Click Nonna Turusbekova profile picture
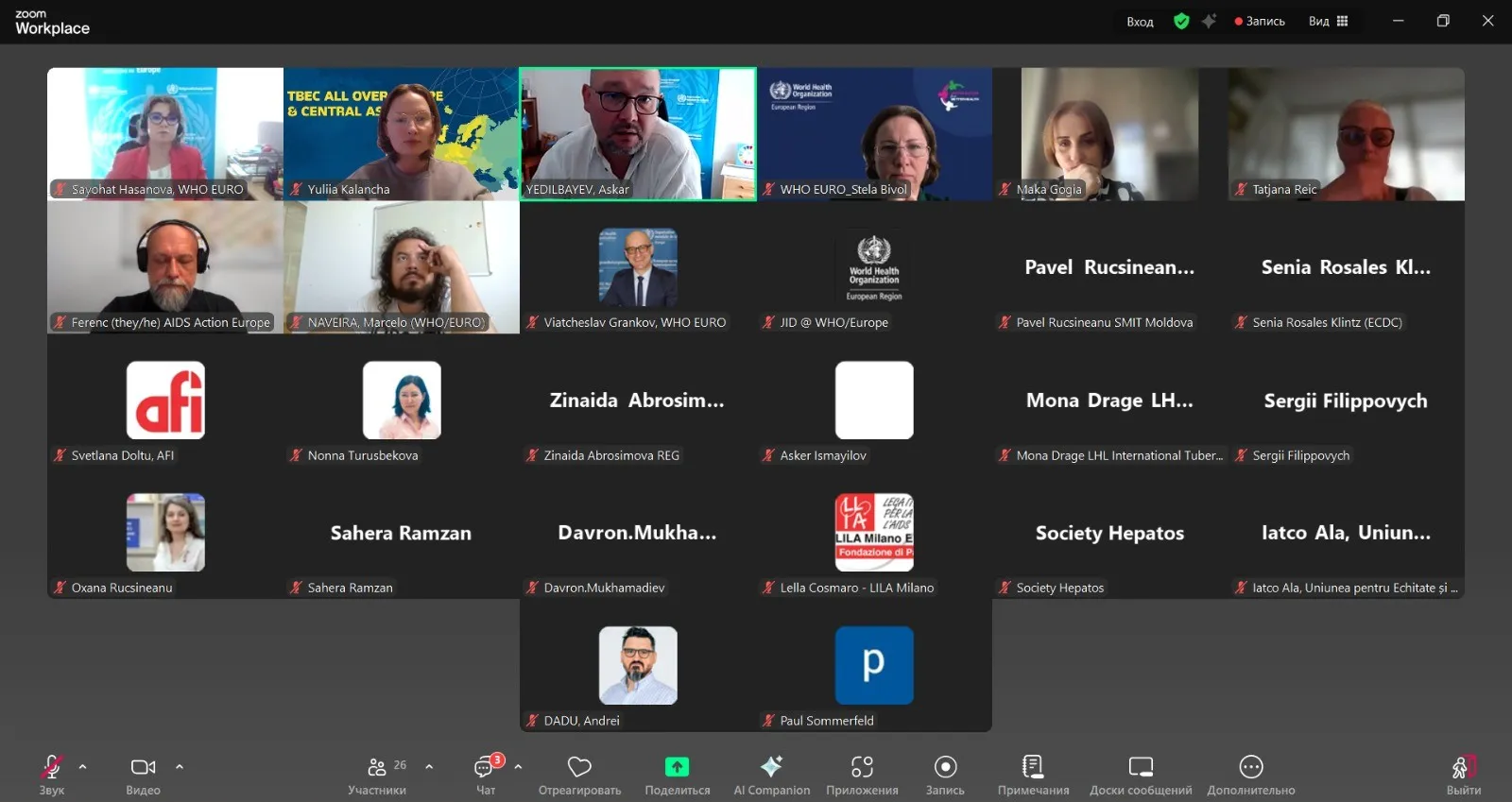The image size is (1512, 802). [402, 401]
